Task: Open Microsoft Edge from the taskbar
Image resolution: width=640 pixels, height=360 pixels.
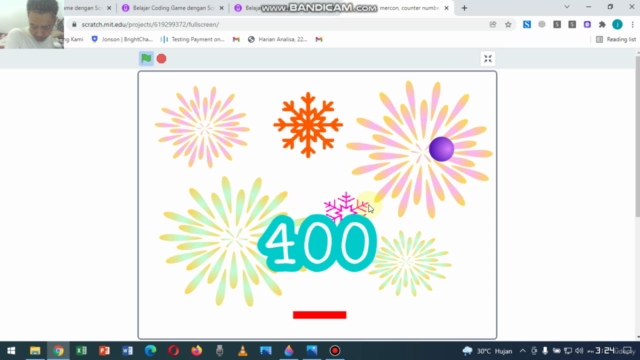Action: [x=150, y=351]
